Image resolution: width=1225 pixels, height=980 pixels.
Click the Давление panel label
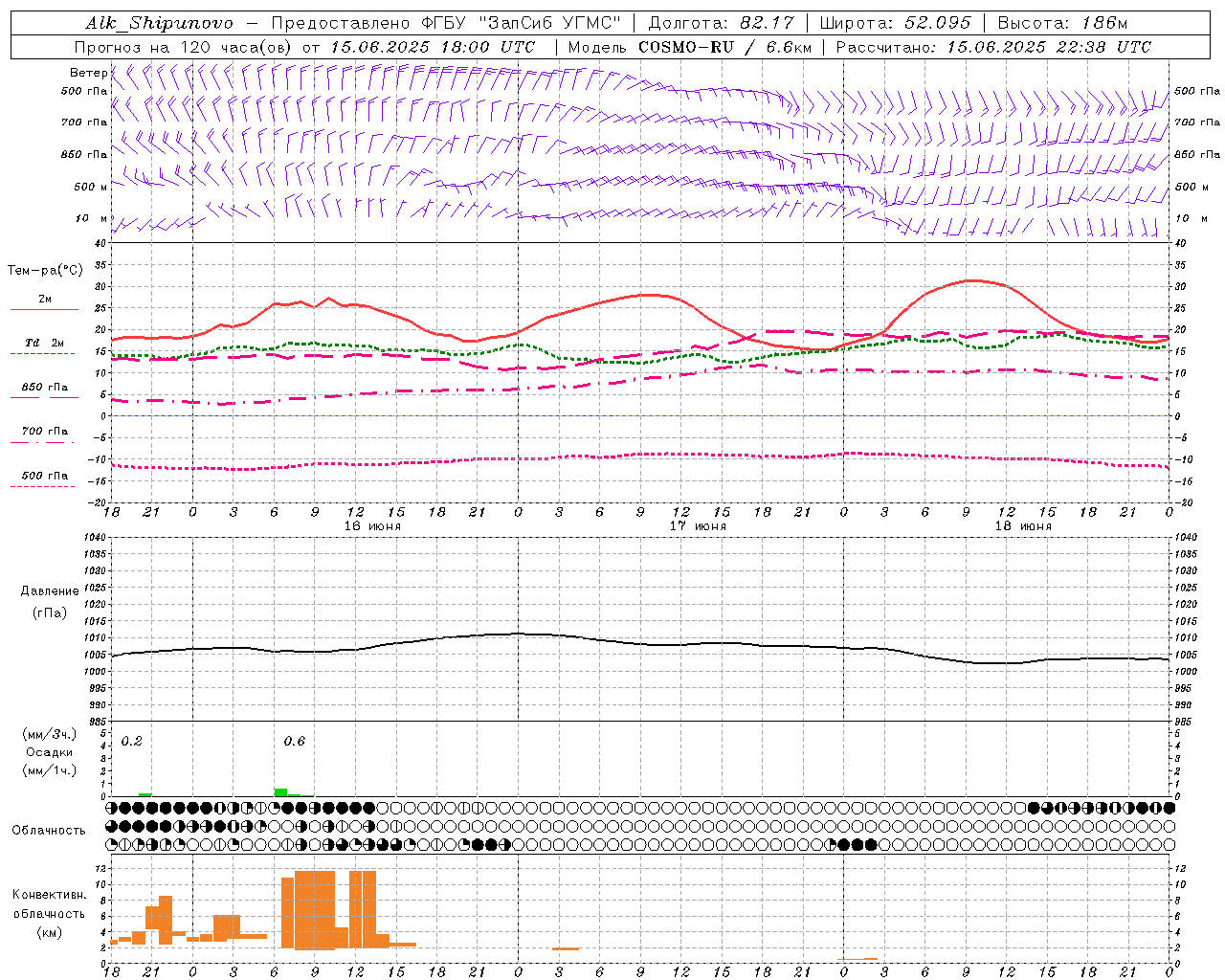tap(50, 591)
